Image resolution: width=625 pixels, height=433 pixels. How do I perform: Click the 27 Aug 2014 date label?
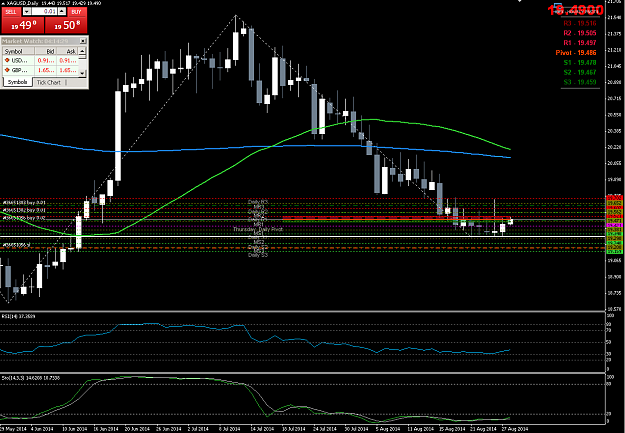click(514, 429)
